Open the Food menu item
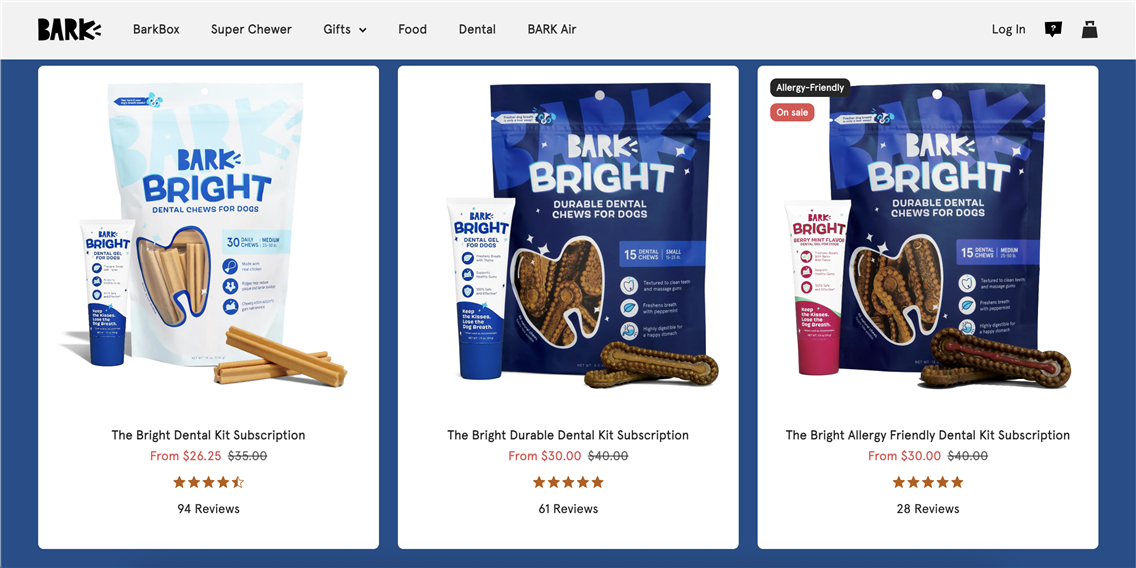This screenshot has height=568, width=1136. point(412,30)
